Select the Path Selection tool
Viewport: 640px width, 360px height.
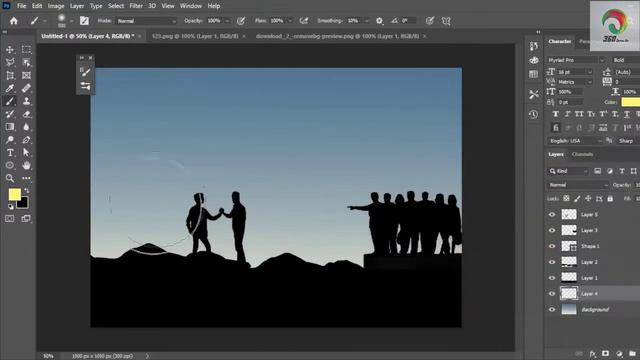click(26, 153)
